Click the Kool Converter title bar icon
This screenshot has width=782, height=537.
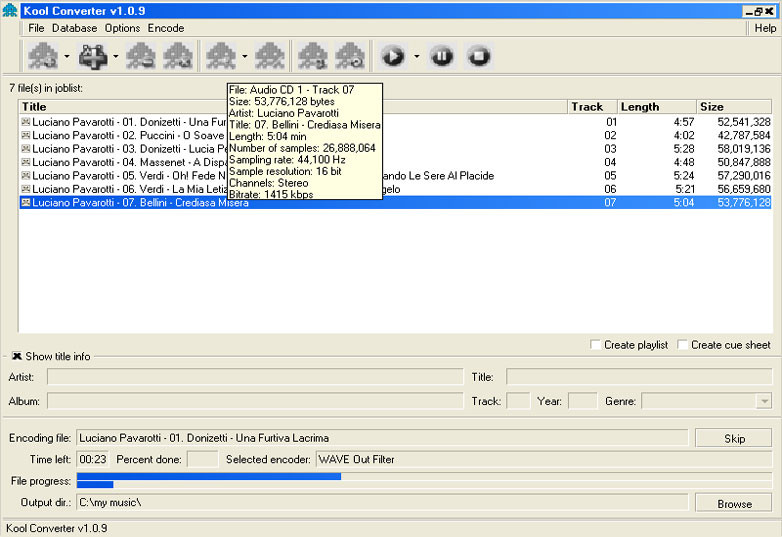coord(9,10)
